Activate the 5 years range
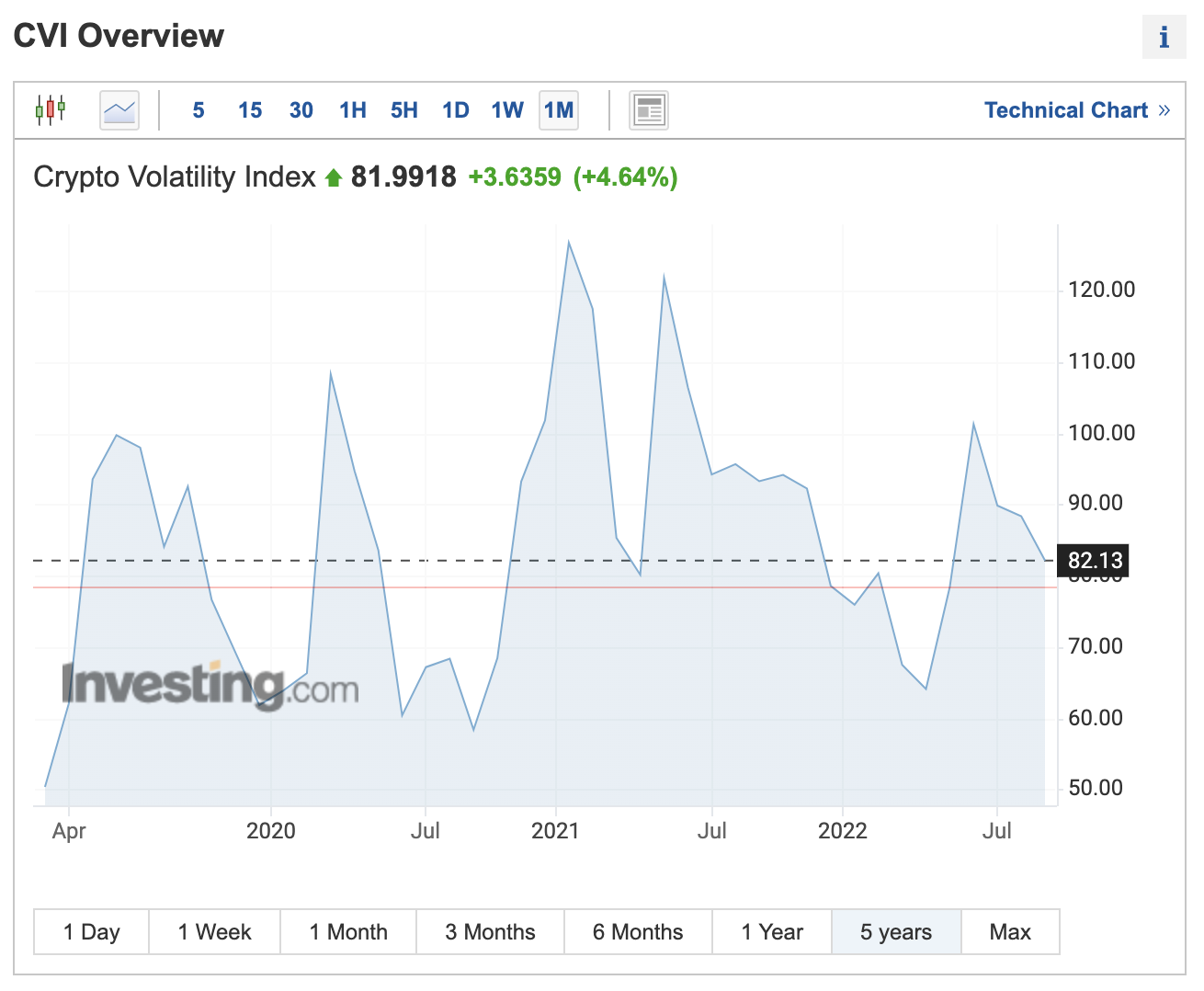The height and width of the screenshot is (991, 1204). coord(896,931)
